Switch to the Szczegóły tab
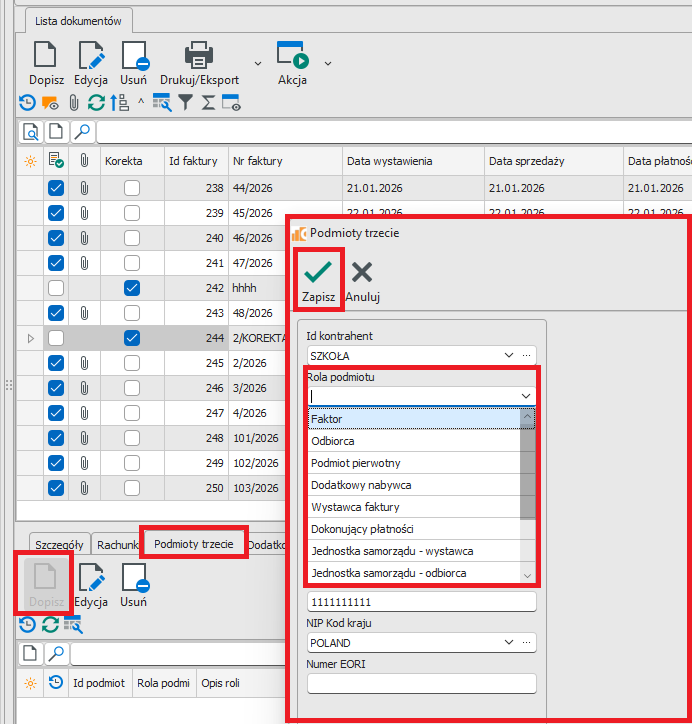Screen dimensions: 692x724 tap(60, 544)
